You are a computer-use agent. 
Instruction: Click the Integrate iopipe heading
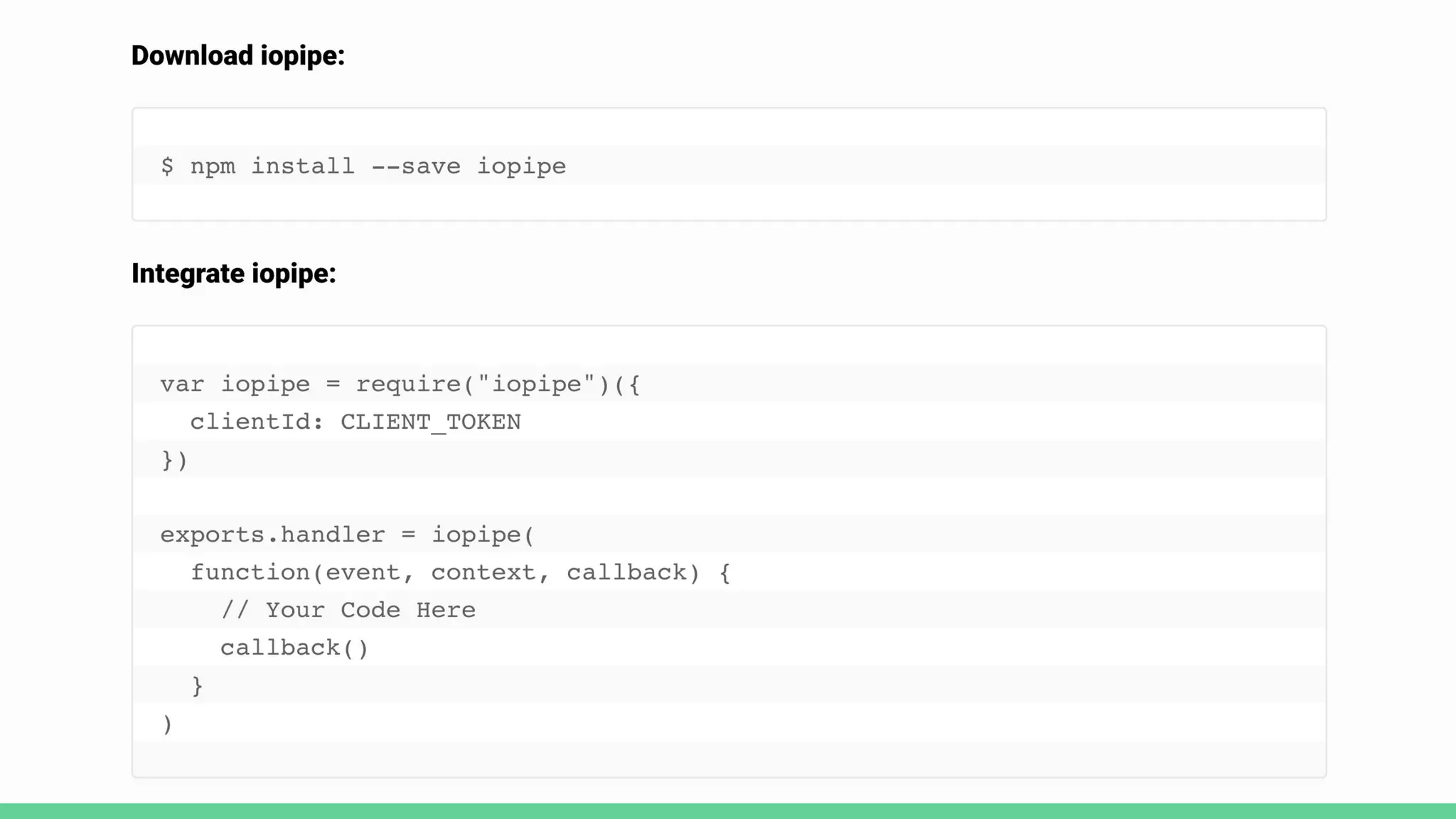click(x=234, y=274)
